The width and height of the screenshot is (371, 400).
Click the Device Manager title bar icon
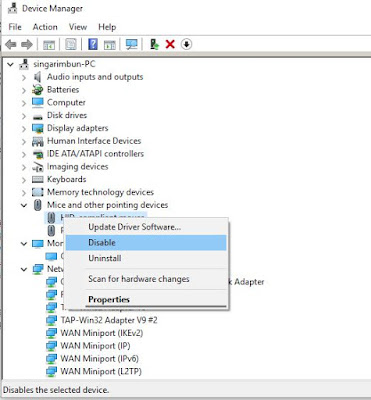[x=12, y=8]
